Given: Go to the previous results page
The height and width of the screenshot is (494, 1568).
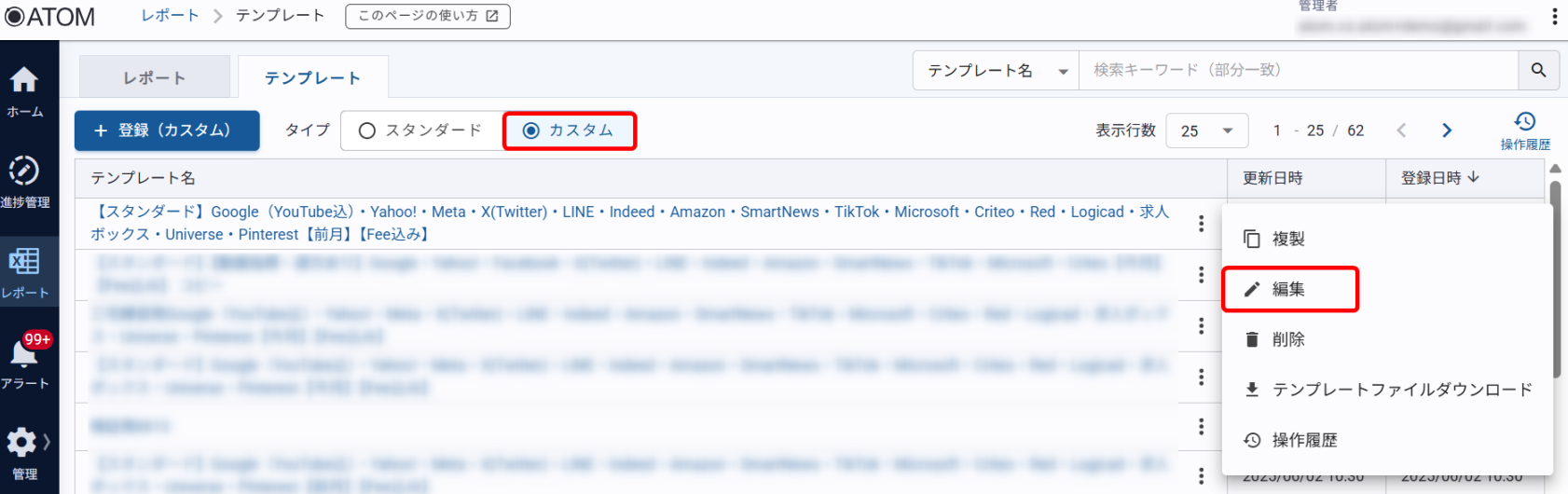Looking at the screenshot, I should pos(1401,130).
